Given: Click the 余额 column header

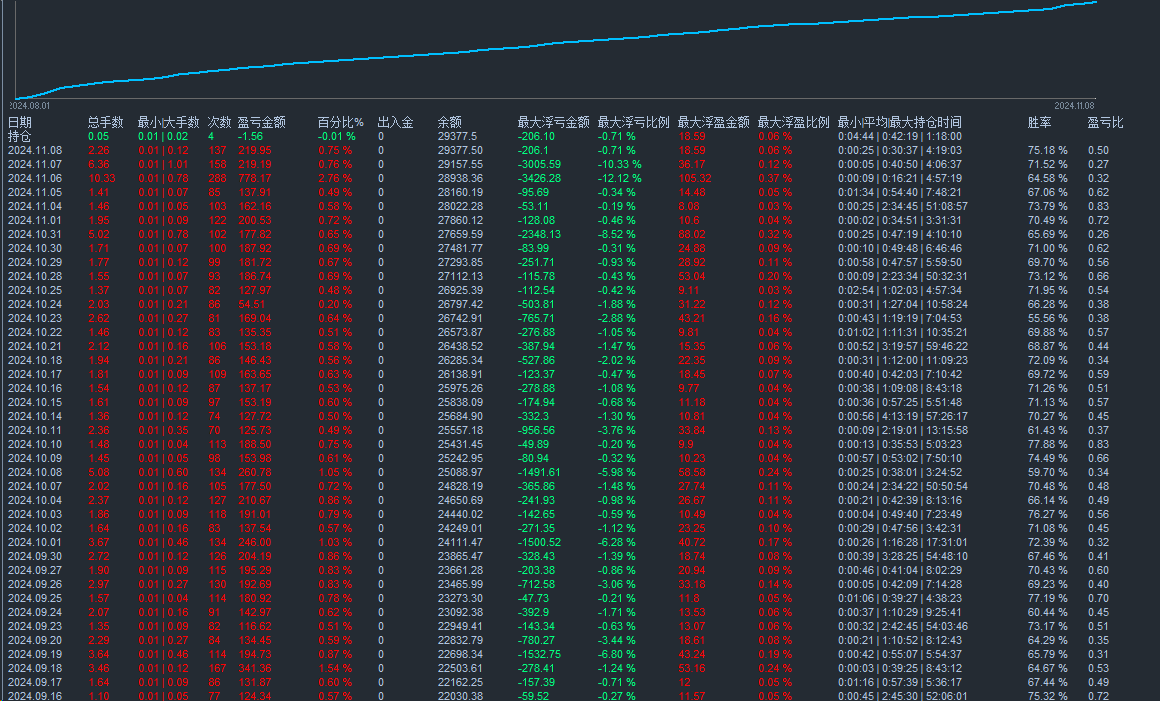Looking at the screenshot, I should tap(450, 122).
